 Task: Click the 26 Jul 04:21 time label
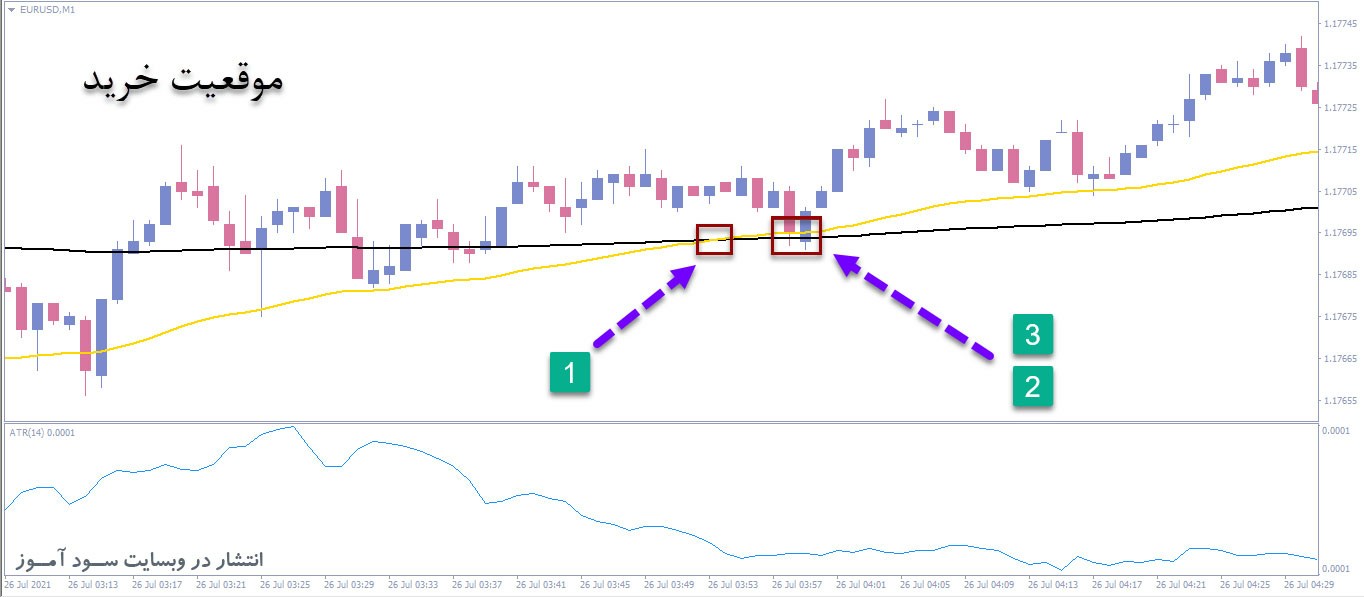click(x=1181, y=585)
